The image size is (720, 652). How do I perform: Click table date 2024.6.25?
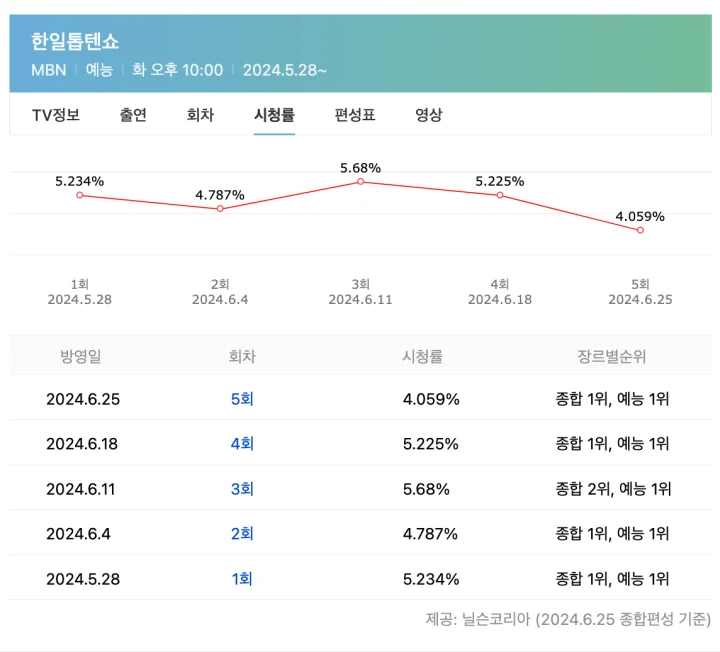click(83, 399)
